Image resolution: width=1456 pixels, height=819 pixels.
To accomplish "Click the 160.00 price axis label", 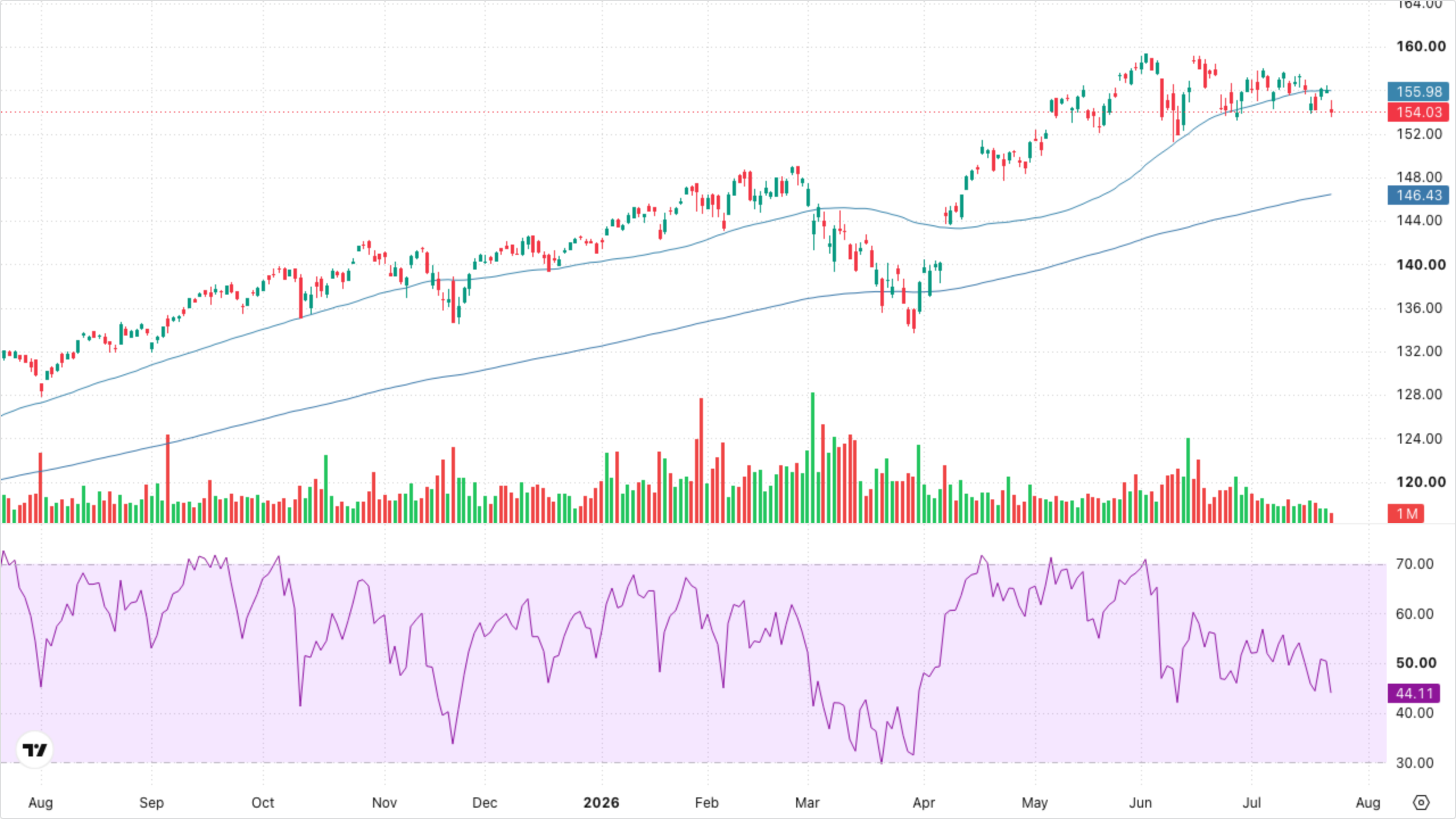I will pos(1421,47).
